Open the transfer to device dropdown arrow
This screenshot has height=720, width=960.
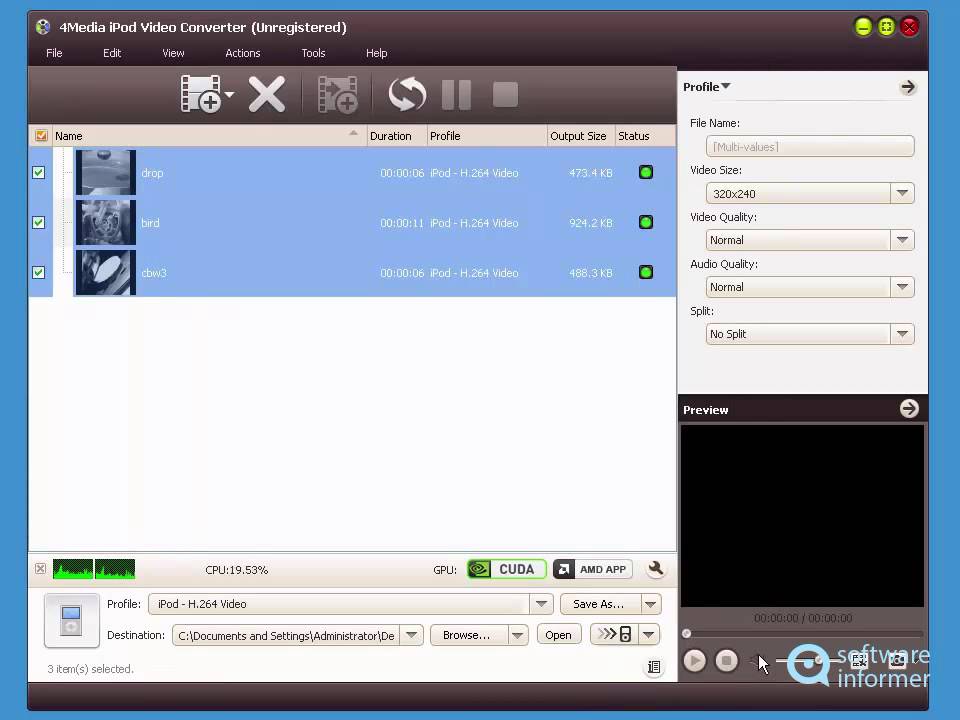pyautogui.click(x=649, y=634)
